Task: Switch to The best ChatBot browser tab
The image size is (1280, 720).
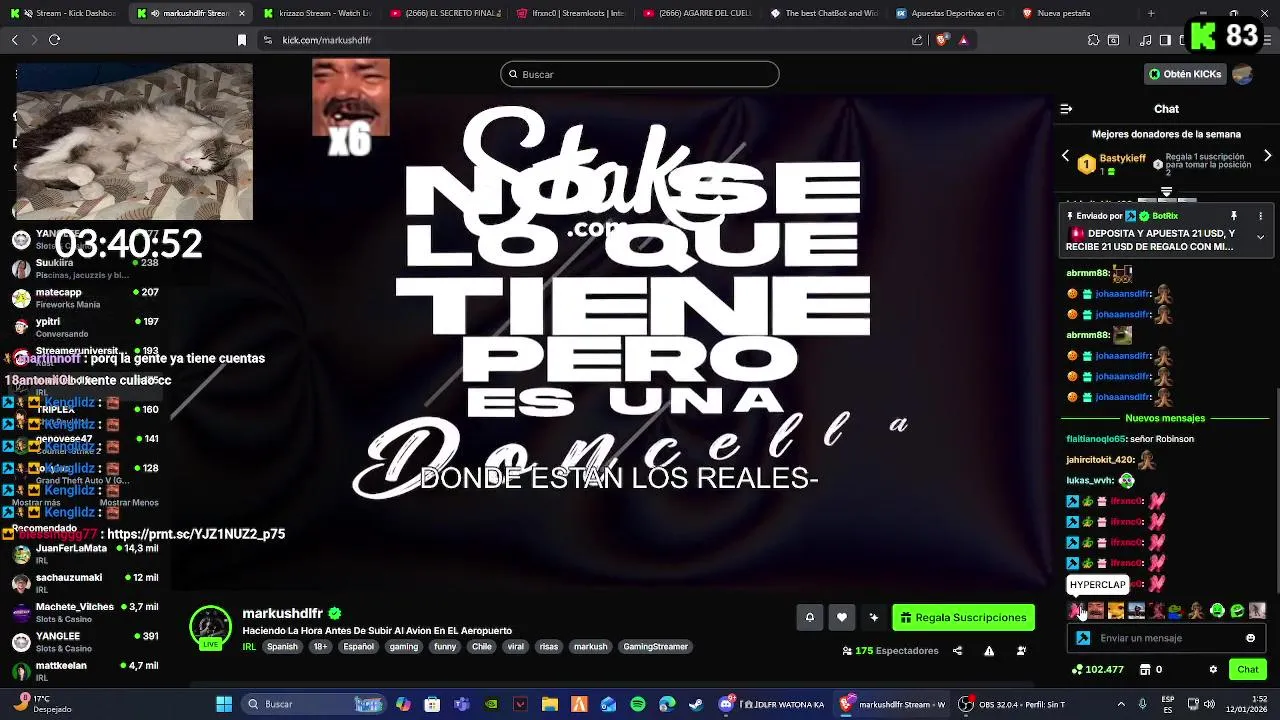Action: point(825,13)
